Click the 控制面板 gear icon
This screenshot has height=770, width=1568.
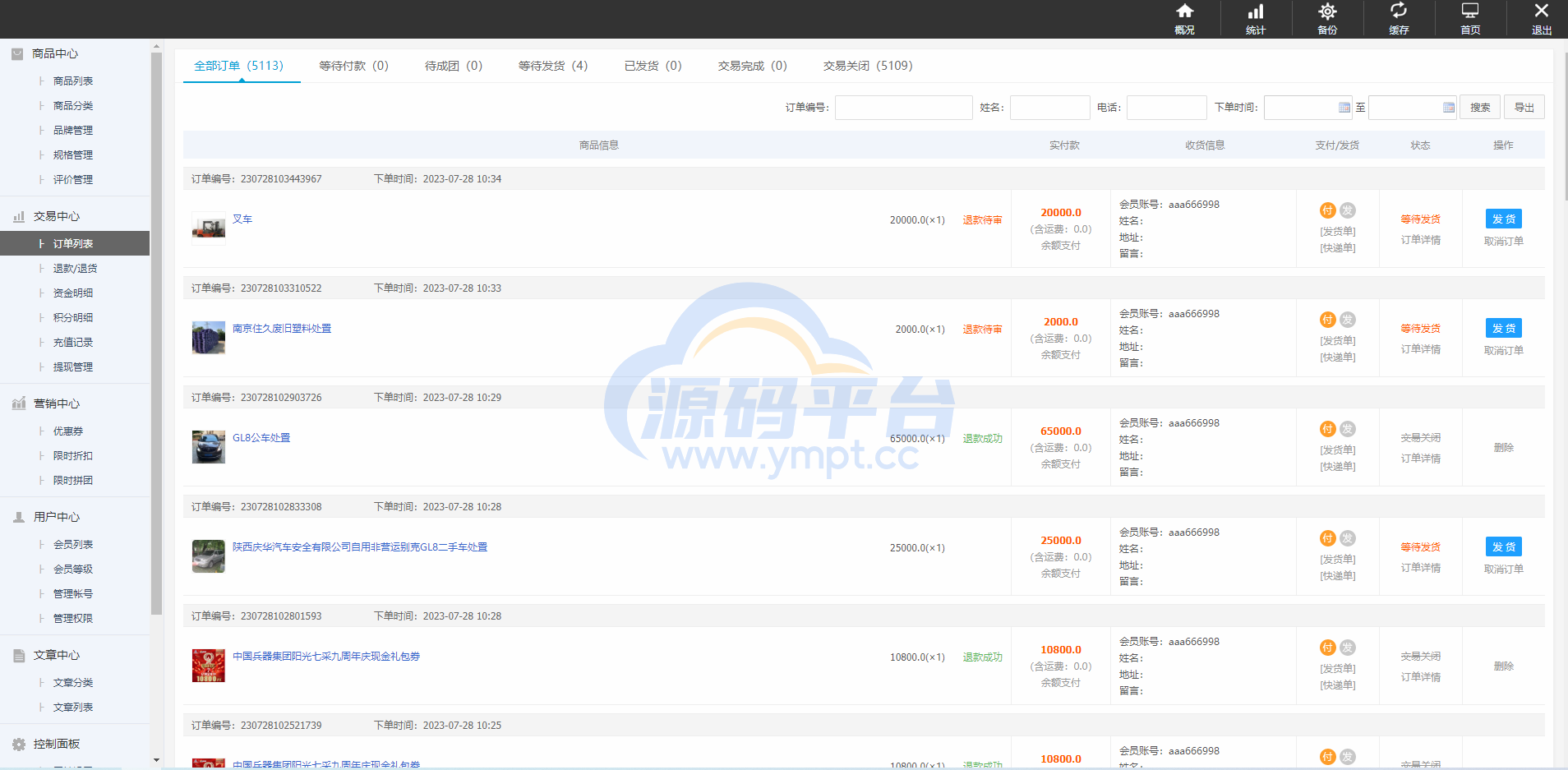[x=19, y=744]
